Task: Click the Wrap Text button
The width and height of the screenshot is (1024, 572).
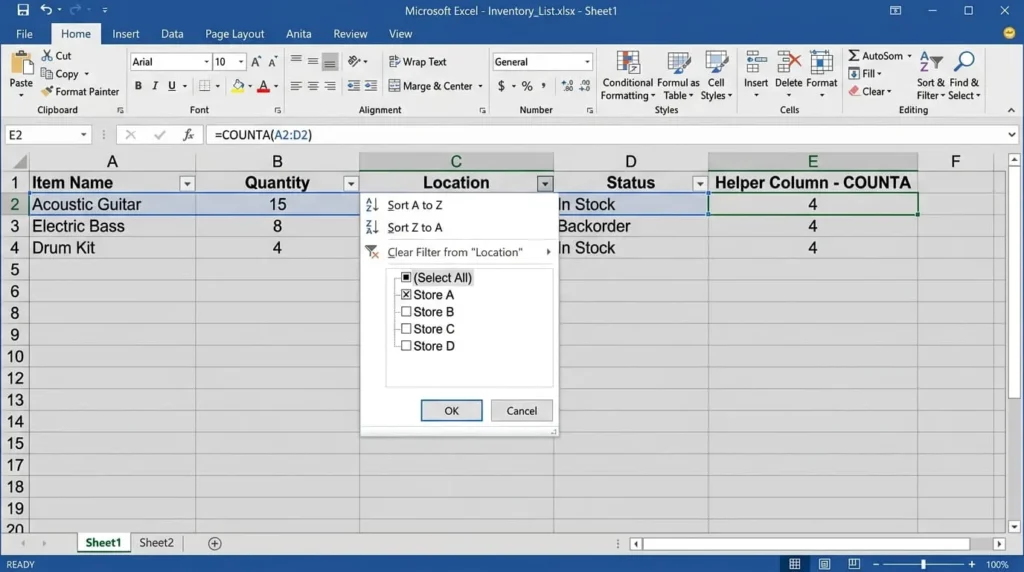Action: (417, 61)
